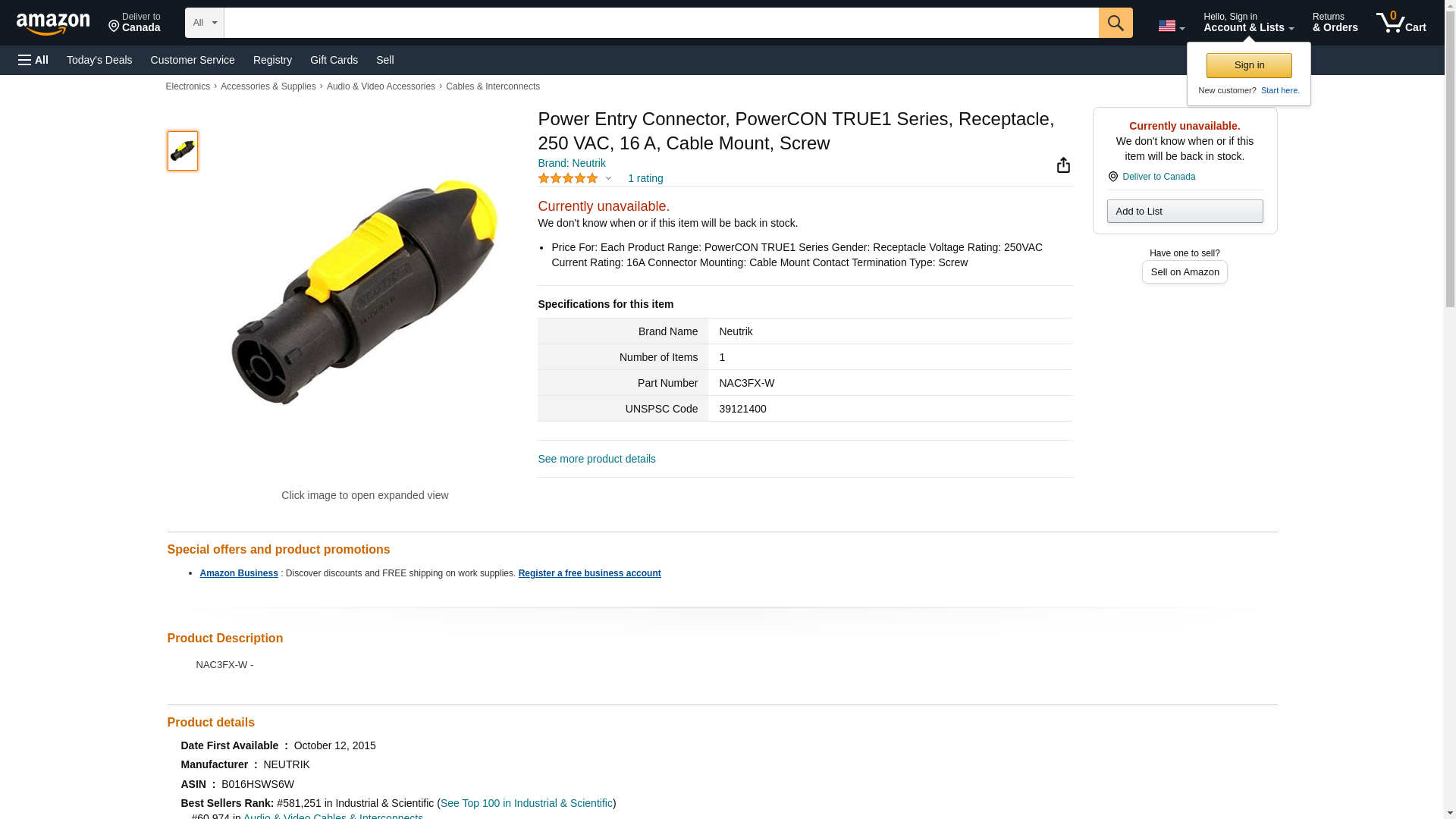Click the Deliver to Canada location pin
The image size is (1456, 819).
pyautogui.click(x=134, y=23)
